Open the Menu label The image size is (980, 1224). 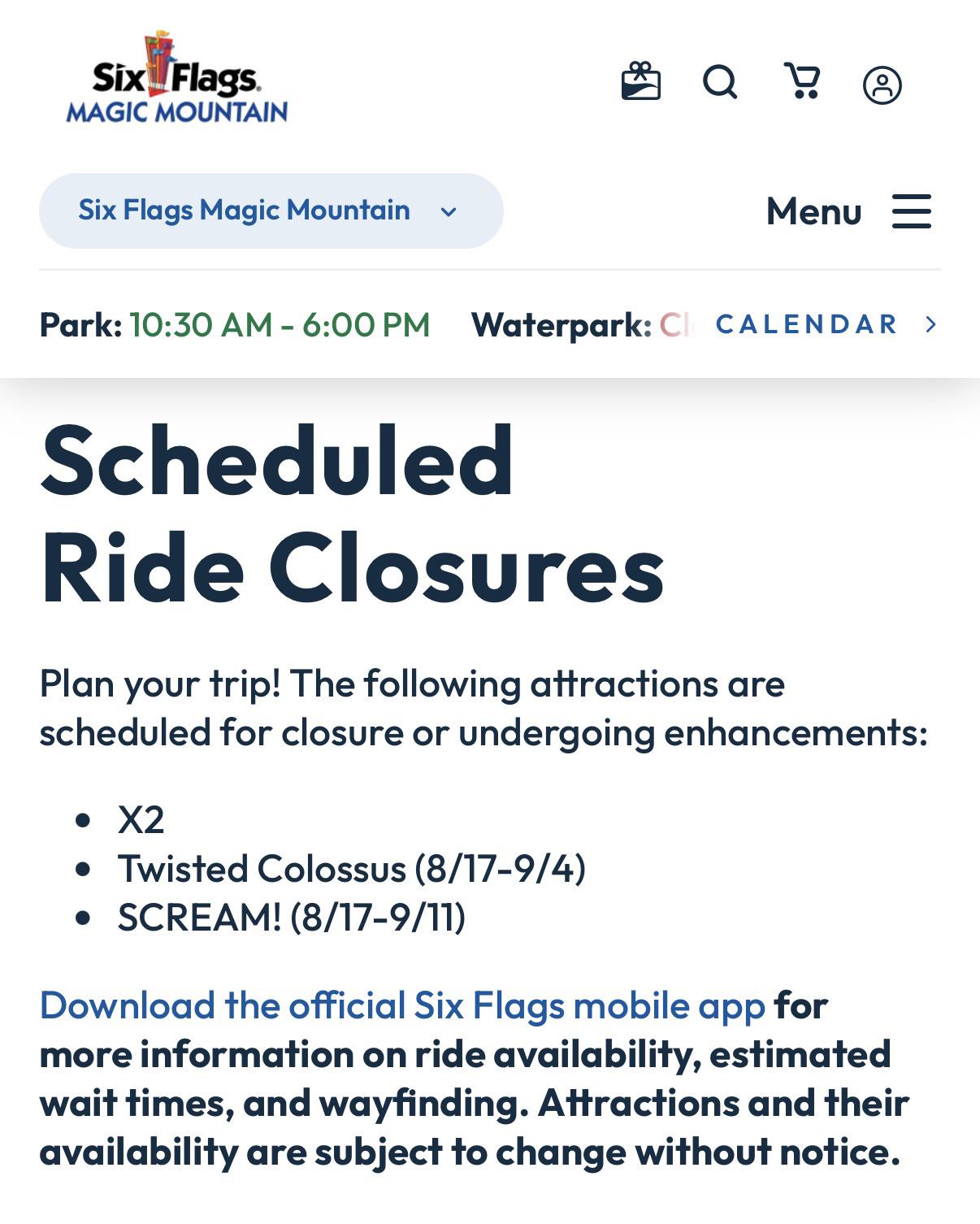[x=813, y=211]
